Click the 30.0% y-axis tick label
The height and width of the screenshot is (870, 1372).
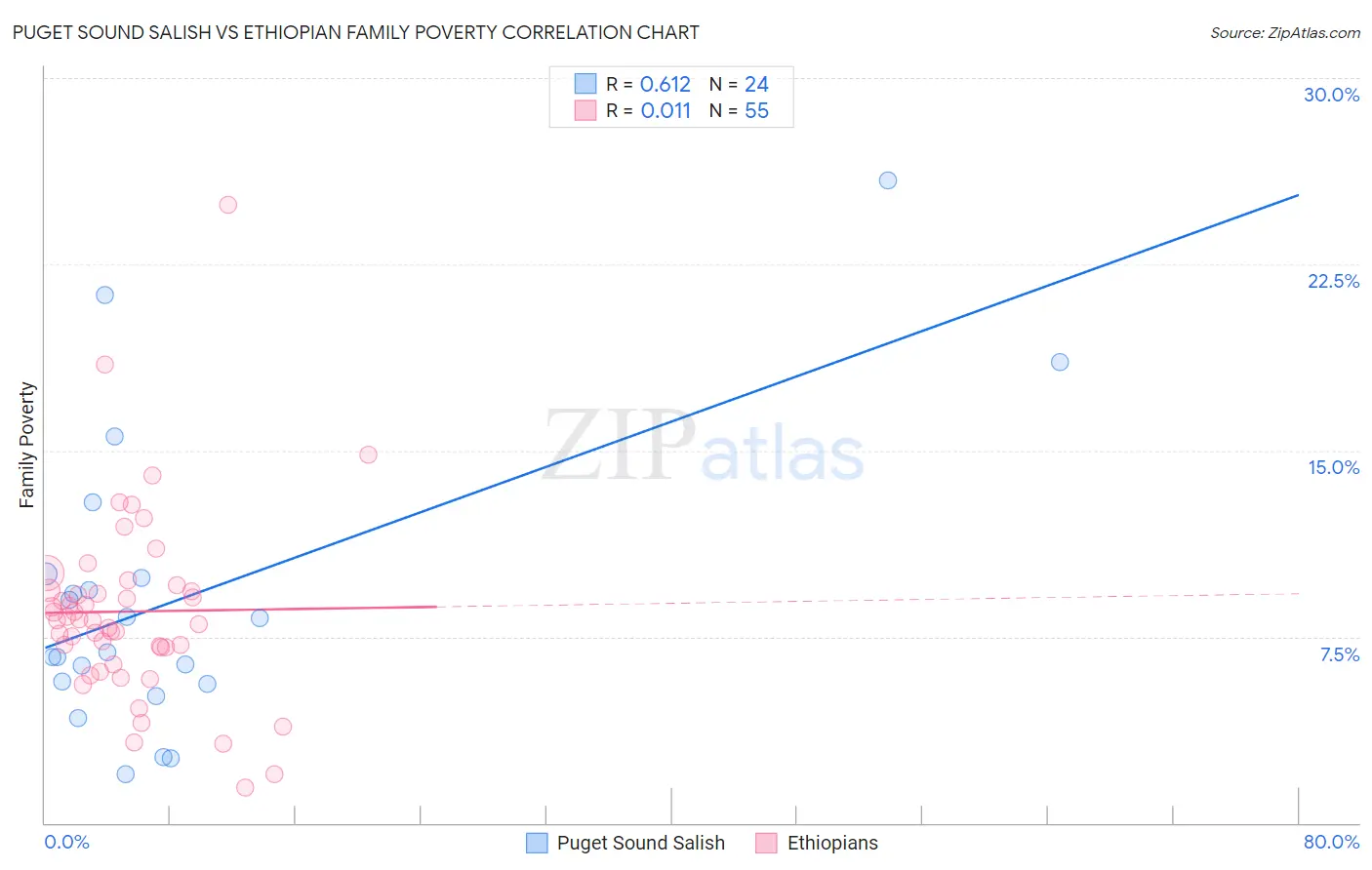[1331, 95]
